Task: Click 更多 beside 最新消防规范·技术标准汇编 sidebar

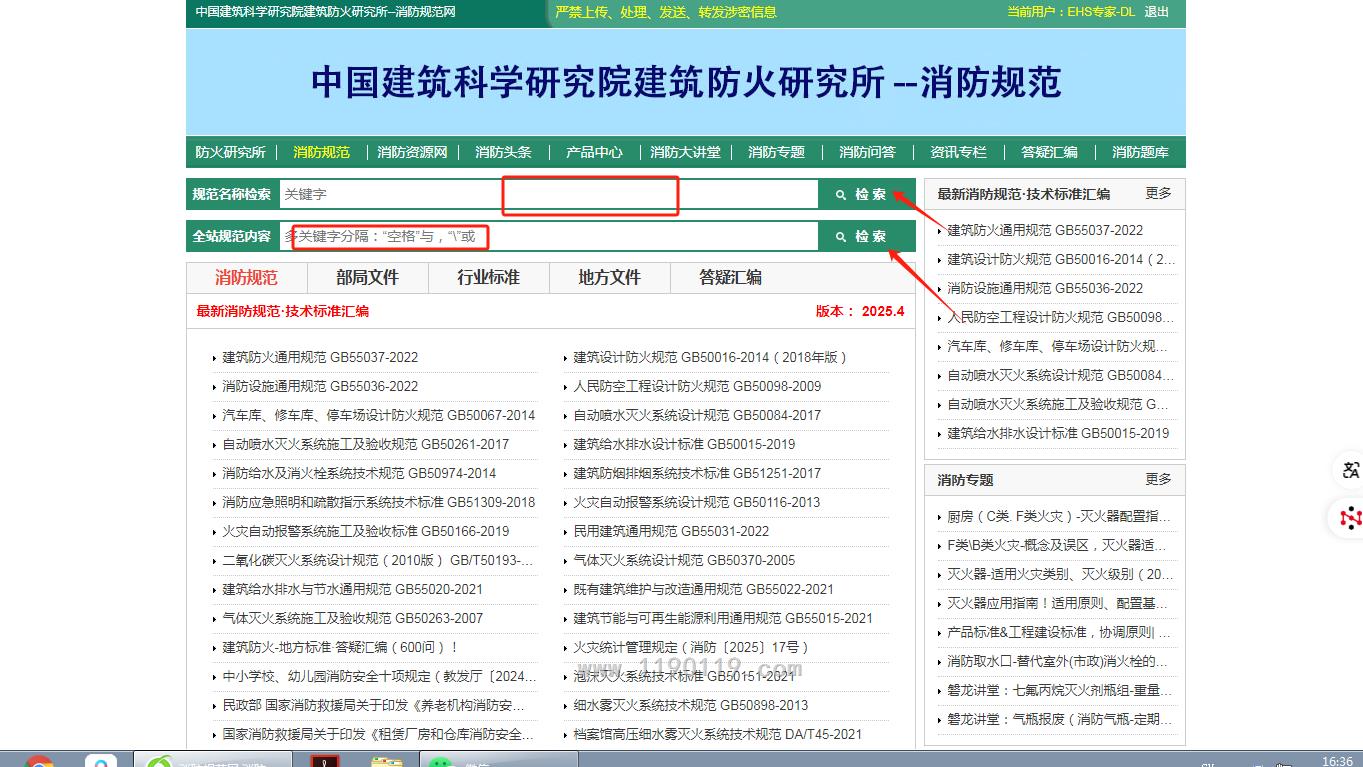Action: [1158, 193]
